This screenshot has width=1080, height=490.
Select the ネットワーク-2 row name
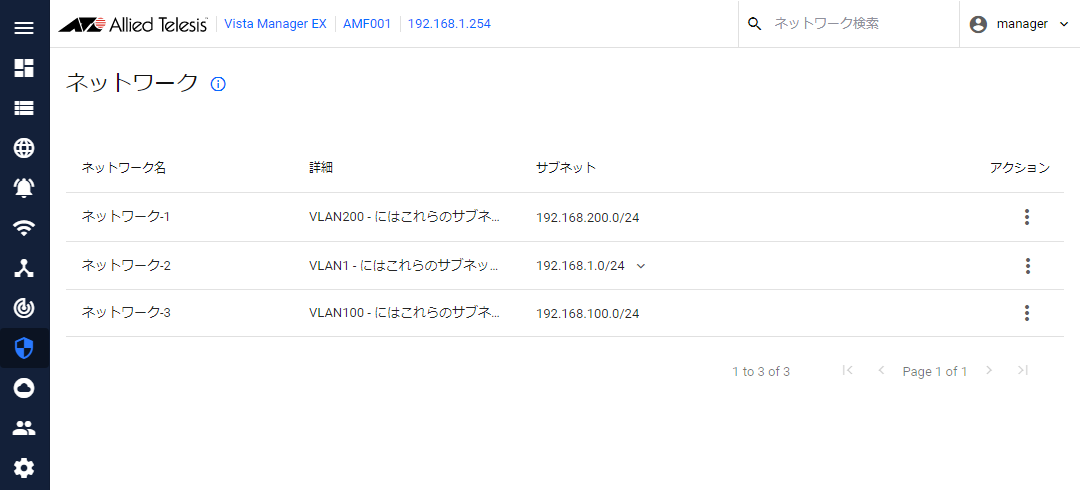click(126, 266)
